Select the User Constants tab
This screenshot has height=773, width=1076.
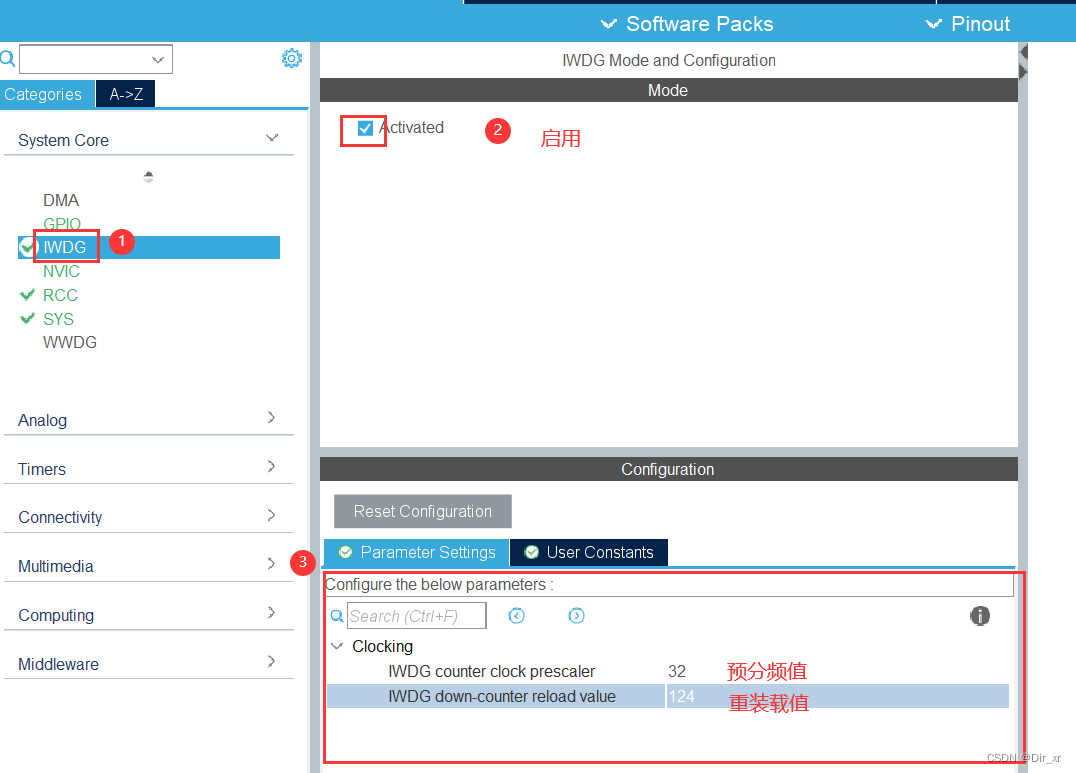589,553
